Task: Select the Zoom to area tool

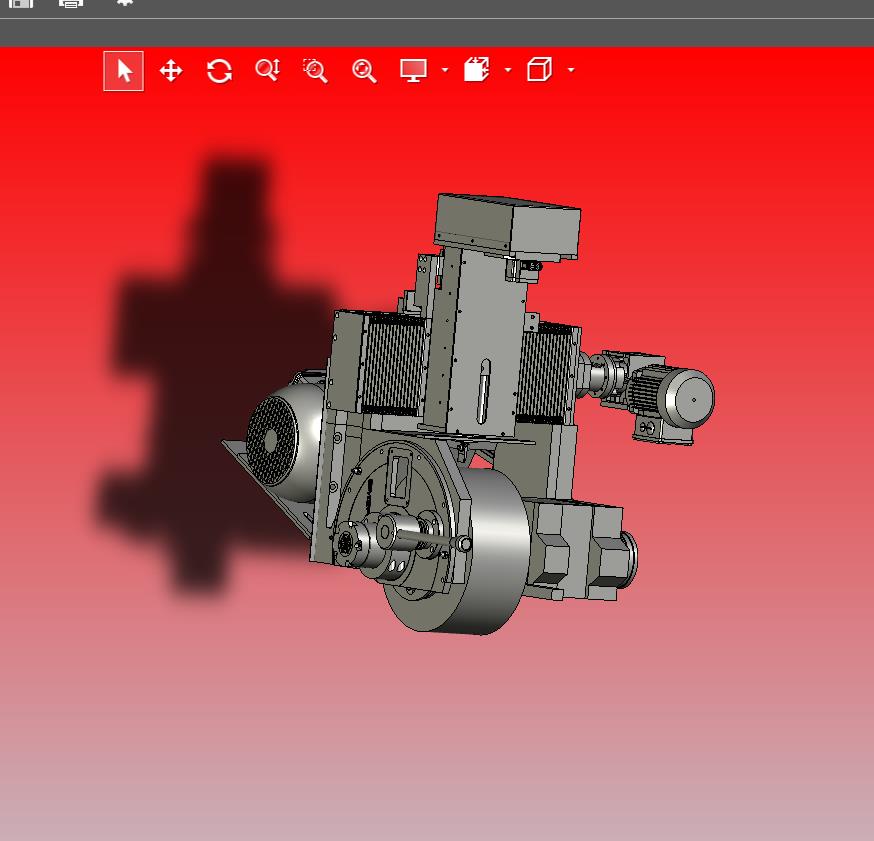Action: tap(315, 71)
